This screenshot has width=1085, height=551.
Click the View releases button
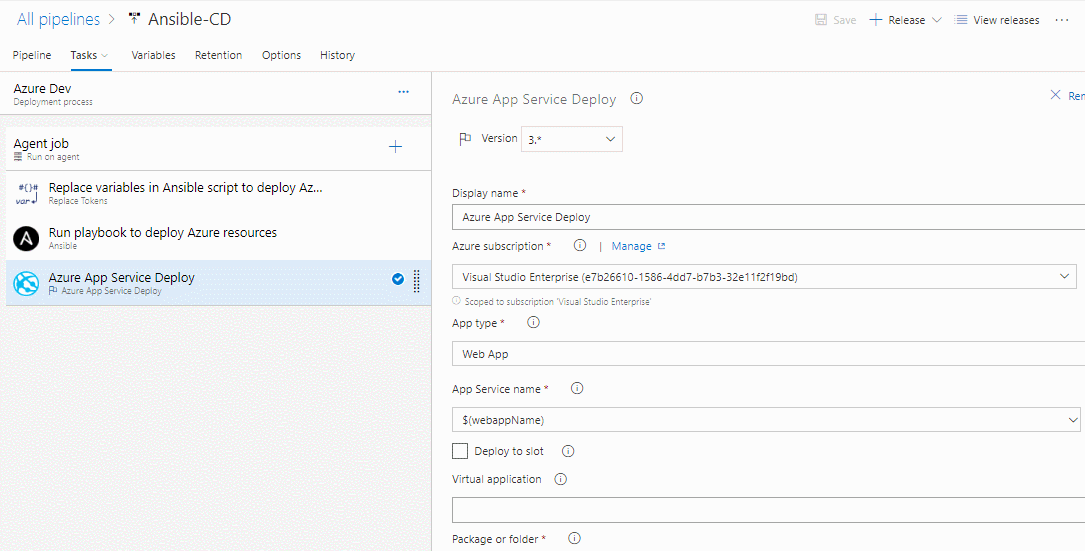tap(996, 20)
